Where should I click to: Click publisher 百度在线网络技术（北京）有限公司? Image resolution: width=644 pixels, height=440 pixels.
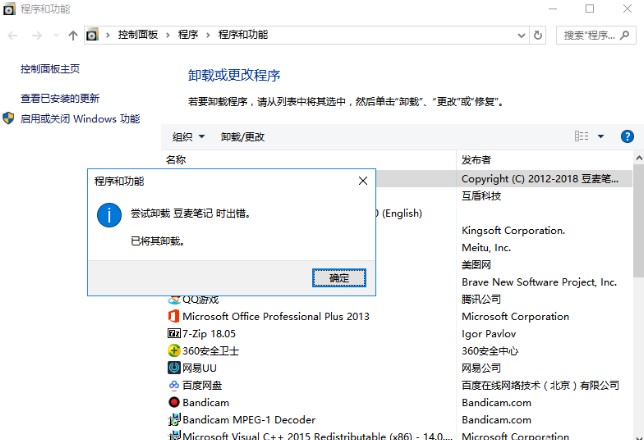click(x=540, y=385)
